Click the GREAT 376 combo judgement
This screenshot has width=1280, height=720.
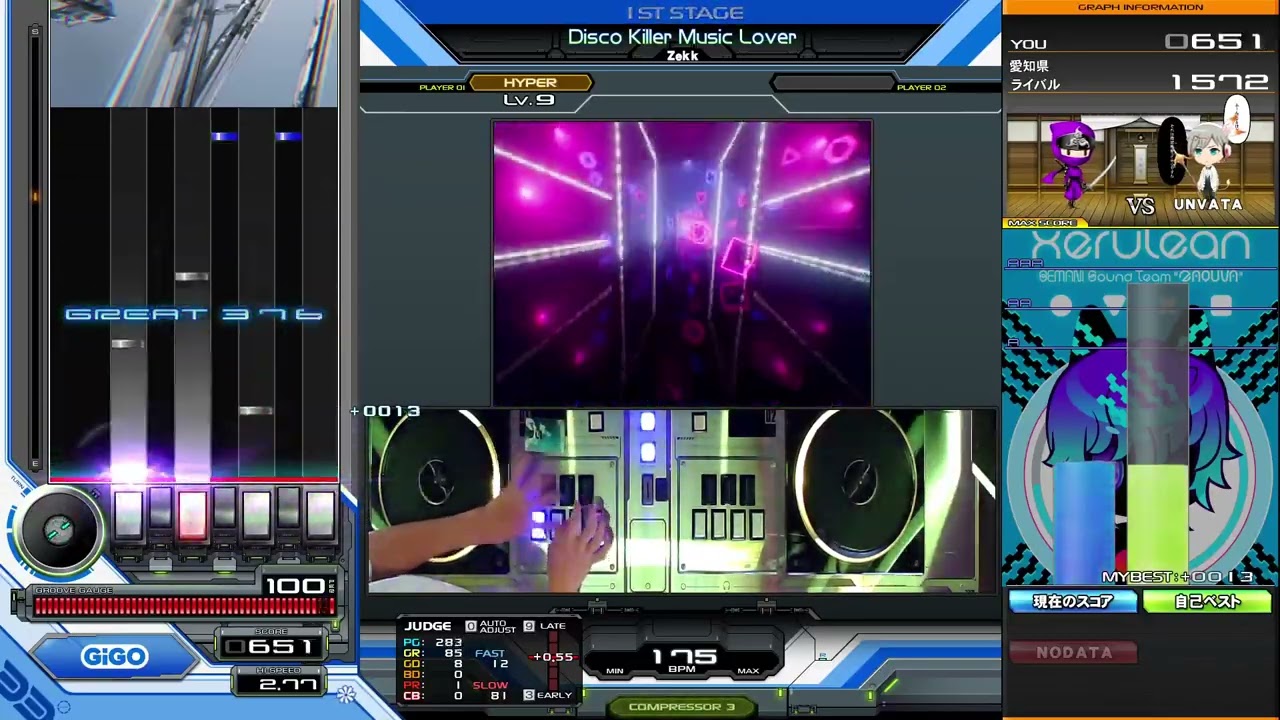(x=194, y=314)
